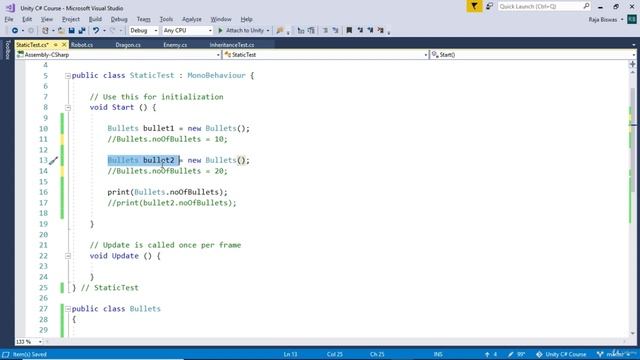Undo the last edit
This screenshot has width=640, height=360.
[96, 31]
